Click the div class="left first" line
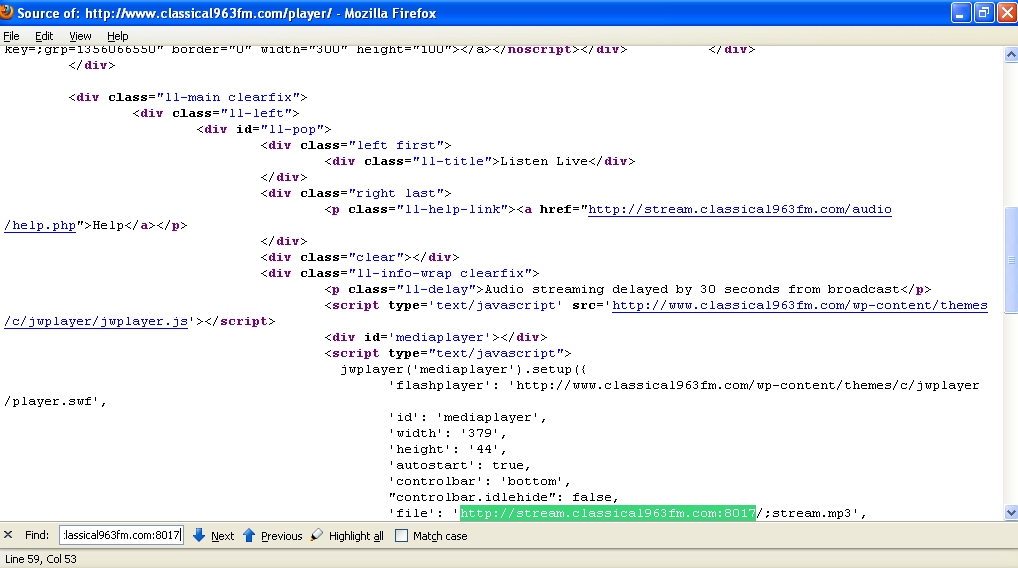The image size is (1018, 568). (x=356, y=145)
